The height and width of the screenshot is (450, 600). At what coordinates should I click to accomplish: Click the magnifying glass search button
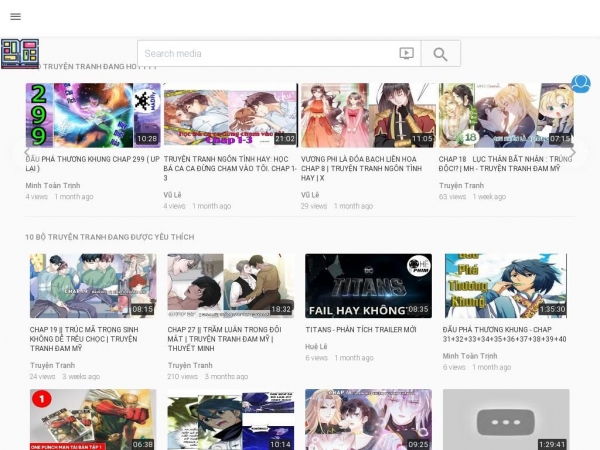440,53
